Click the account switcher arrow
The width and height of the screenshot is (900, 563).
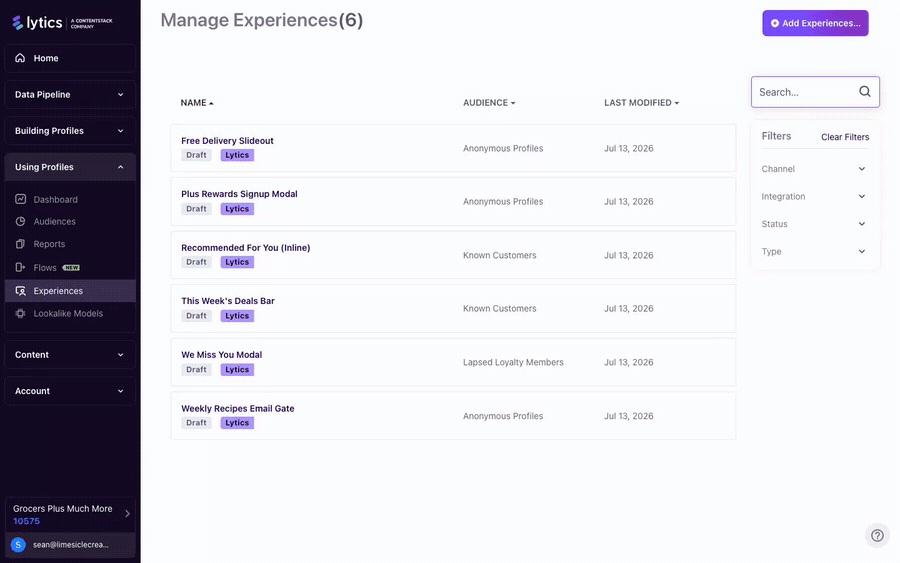127,514
